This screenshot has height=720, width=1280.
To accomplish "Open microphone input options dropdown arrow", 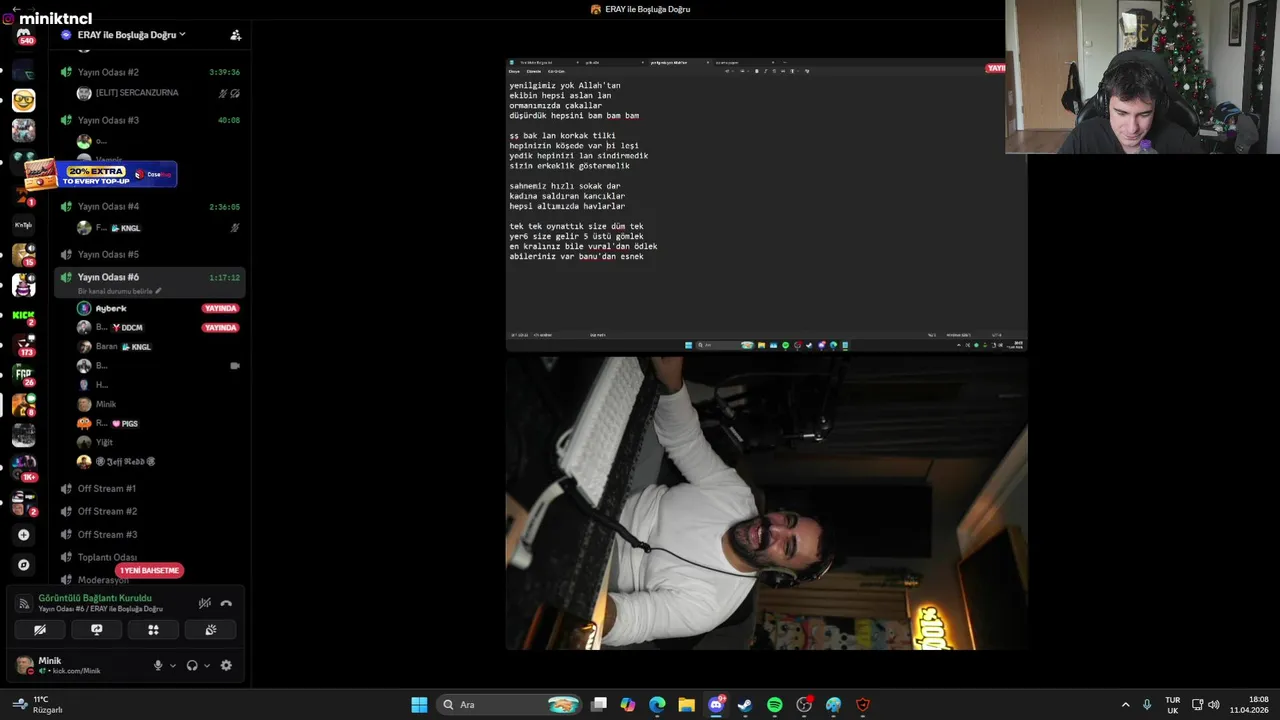I will pos(172,666).
